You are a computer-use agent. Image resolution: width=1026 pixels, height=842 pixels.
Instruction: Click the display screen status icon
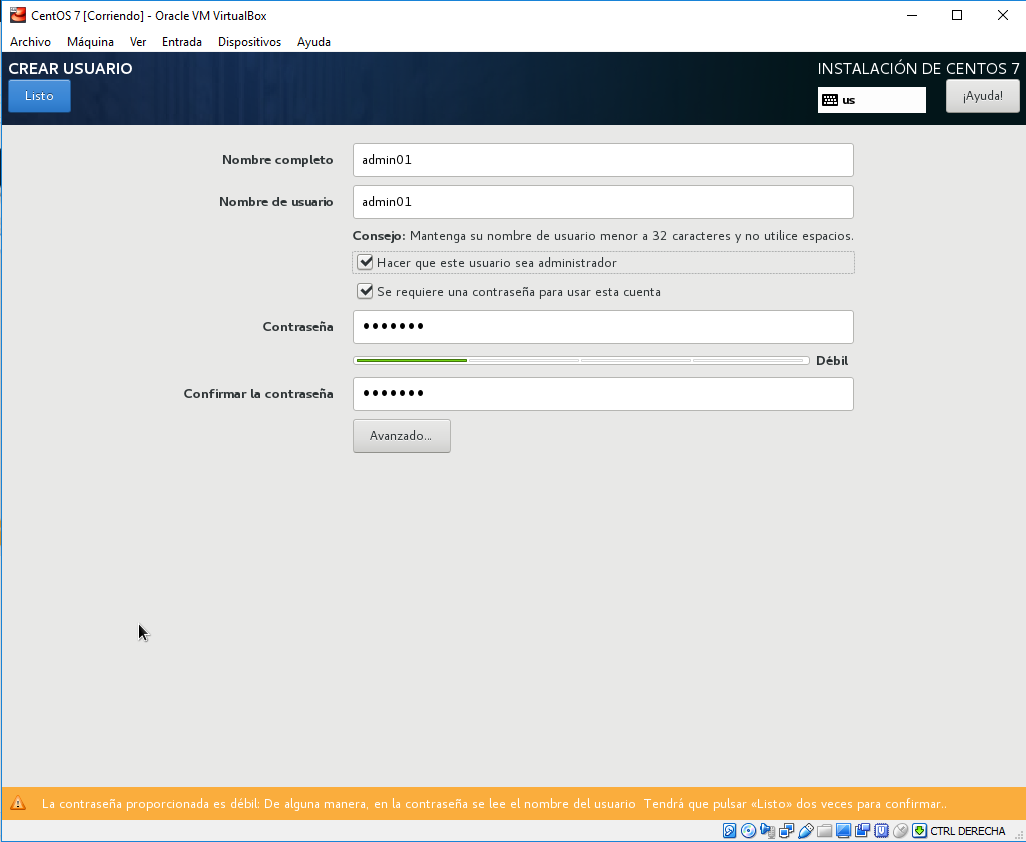pos(843,831)
